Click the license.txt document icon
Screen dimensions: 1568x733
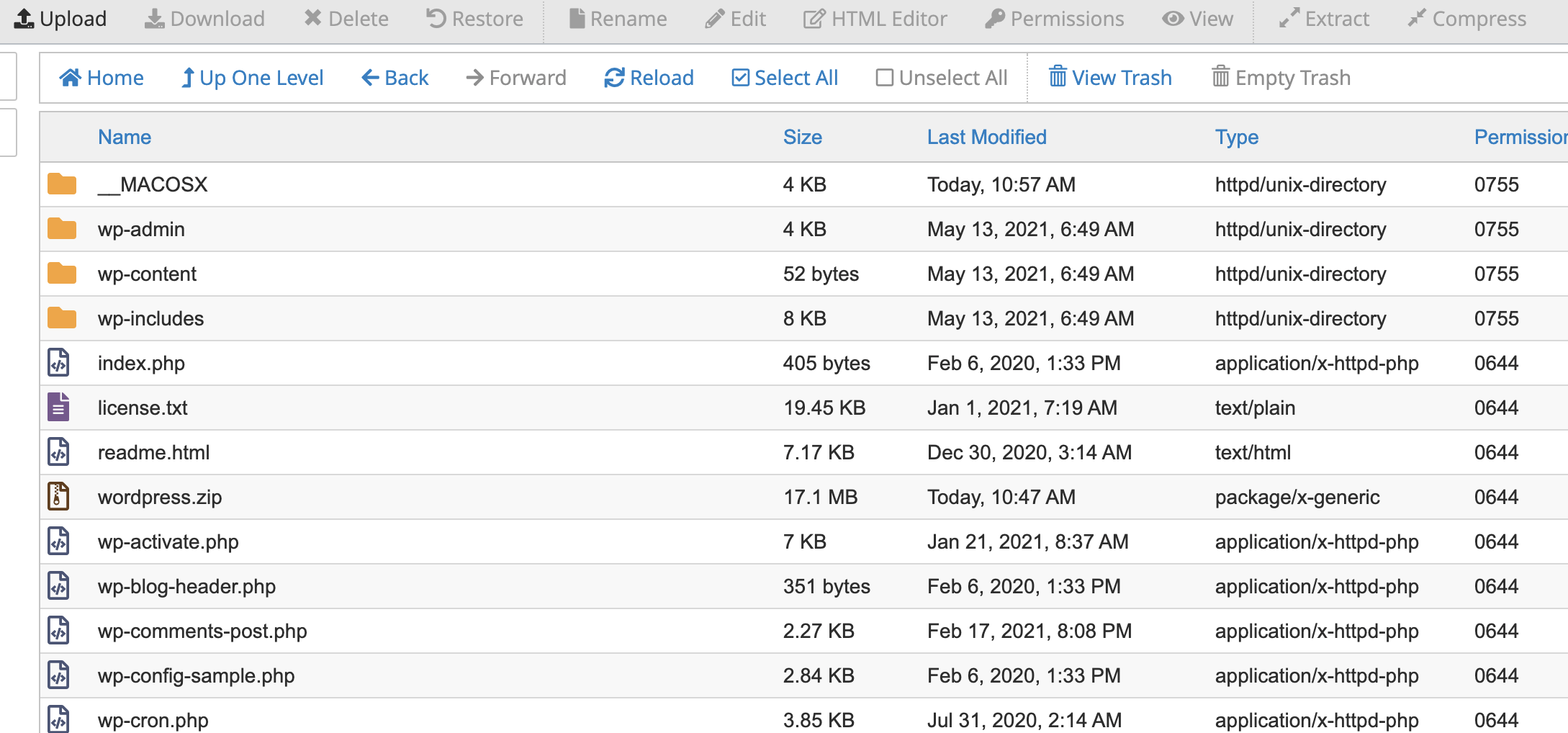(59, 408)
